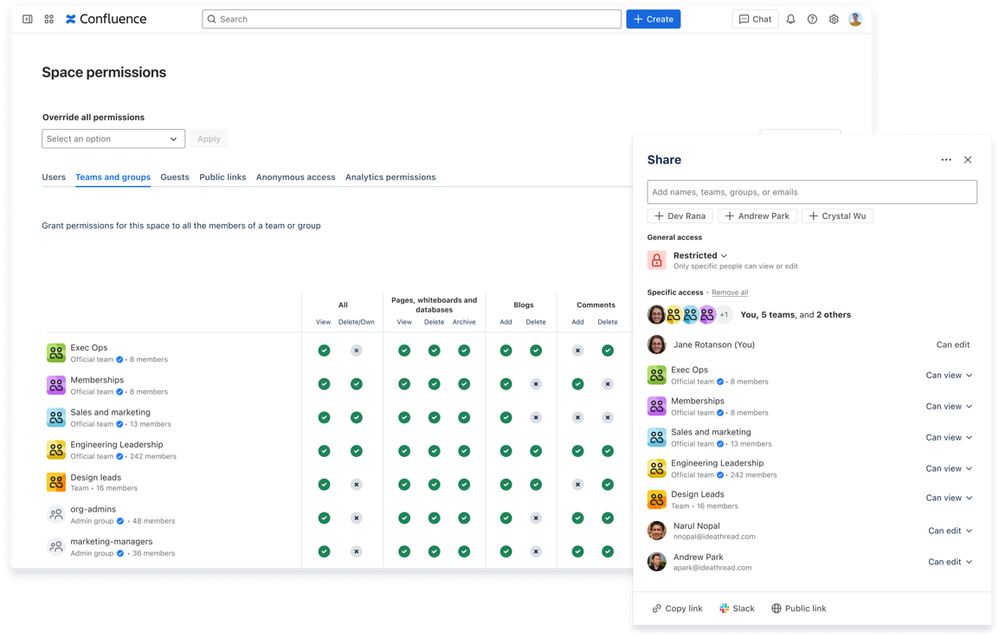
Task: Toggle marketing-managers Blogs Add permission
Action: point(506,552)
